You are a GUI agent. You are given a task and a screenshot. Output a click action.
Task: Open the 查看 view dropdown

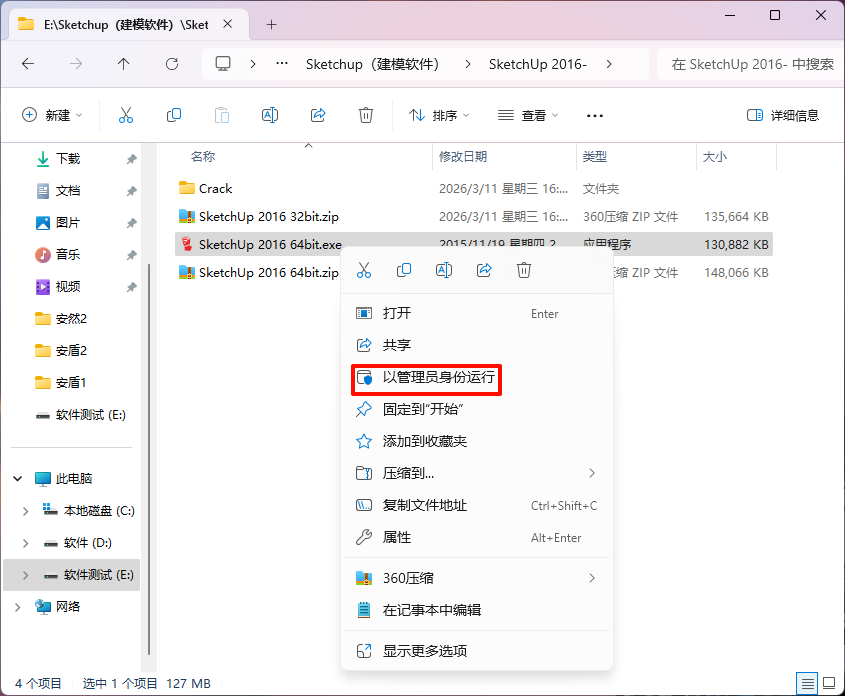click(x=528, y=115)
